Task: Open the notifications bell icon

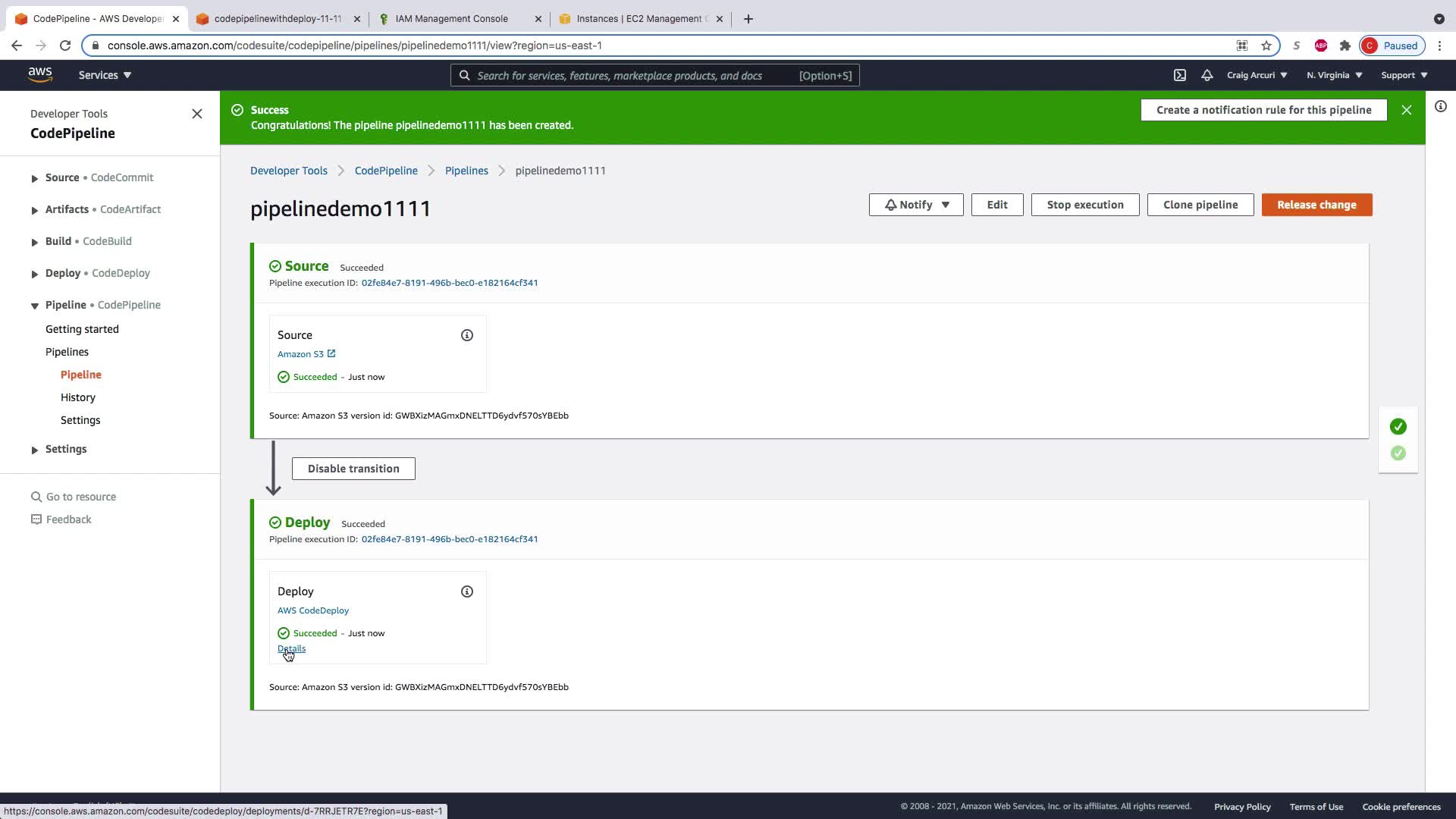Action: click(1207, 75)
